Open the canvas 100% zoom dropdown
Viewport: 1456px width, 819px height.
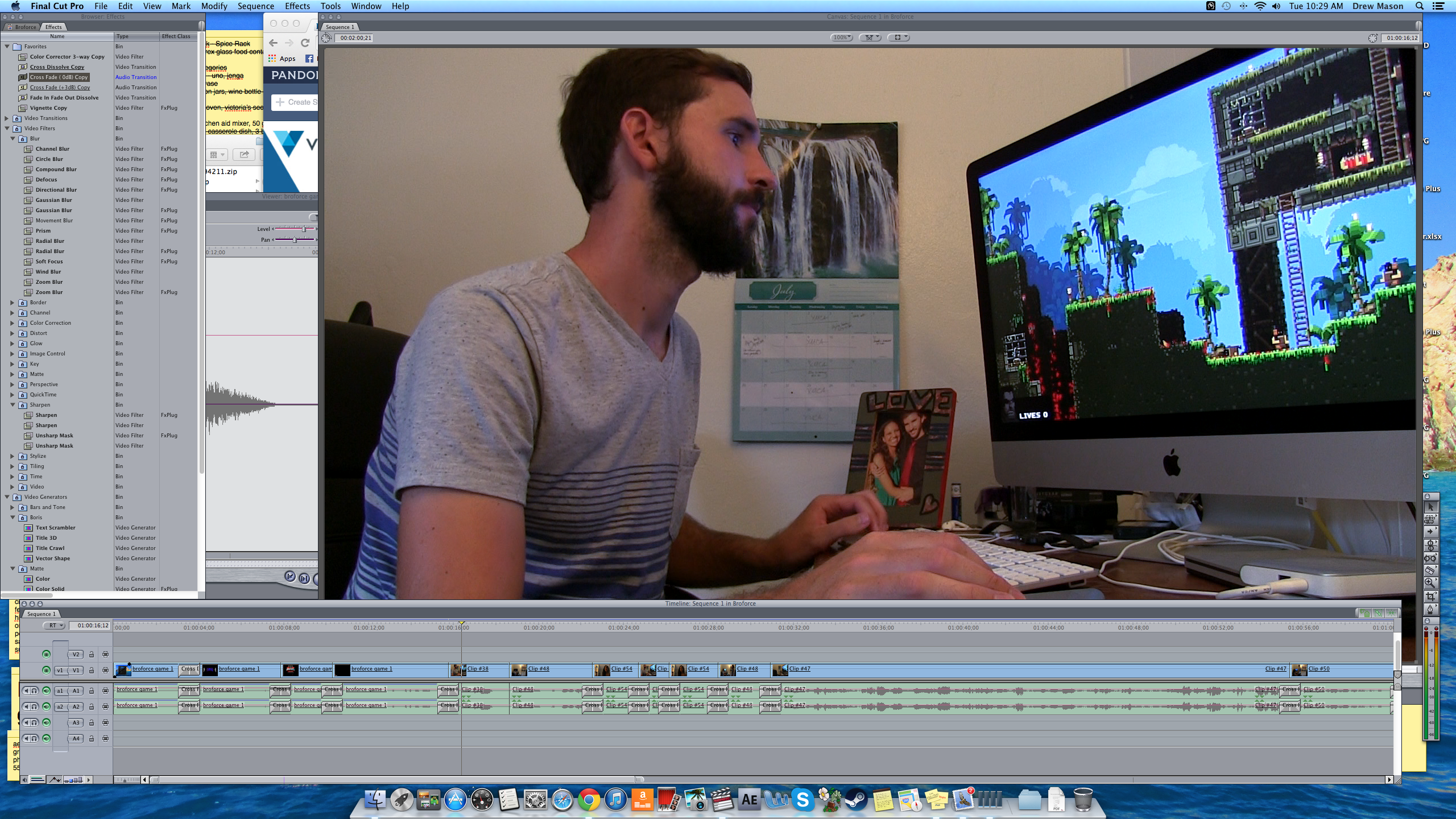[841, 38]
